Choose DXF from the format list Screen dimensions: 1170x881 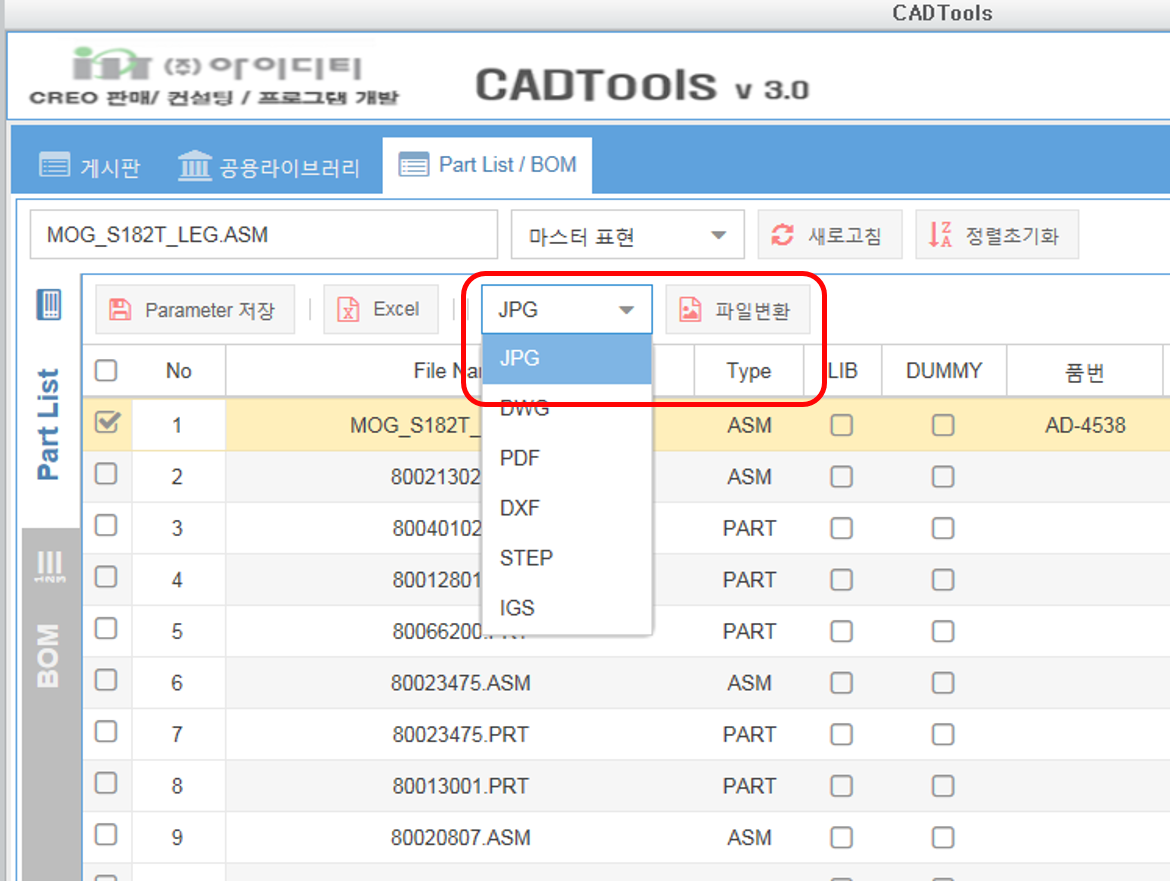coord(567,508)
